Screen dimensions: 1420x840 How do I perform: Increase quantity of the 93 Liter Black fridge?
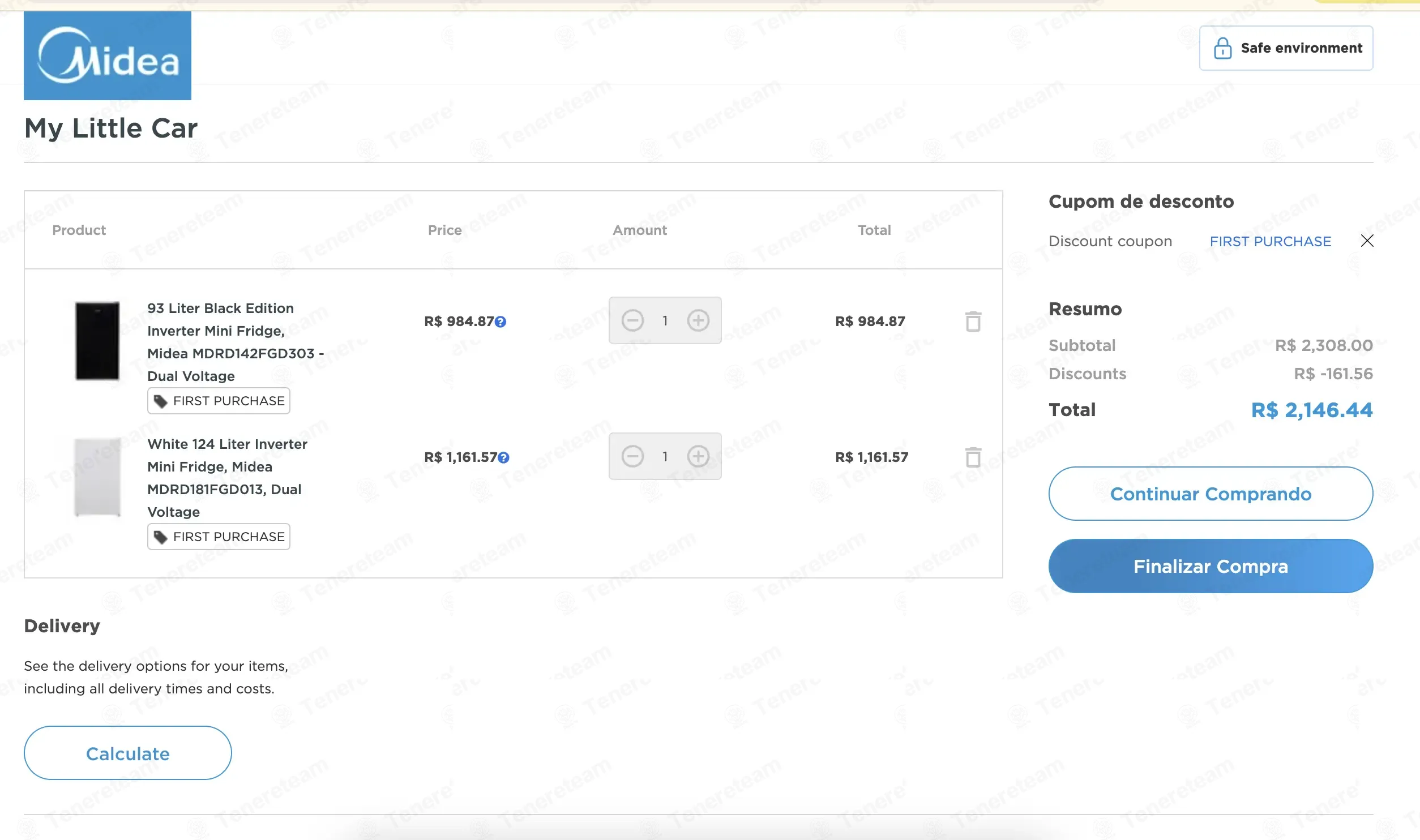click(x=698, y=320)
